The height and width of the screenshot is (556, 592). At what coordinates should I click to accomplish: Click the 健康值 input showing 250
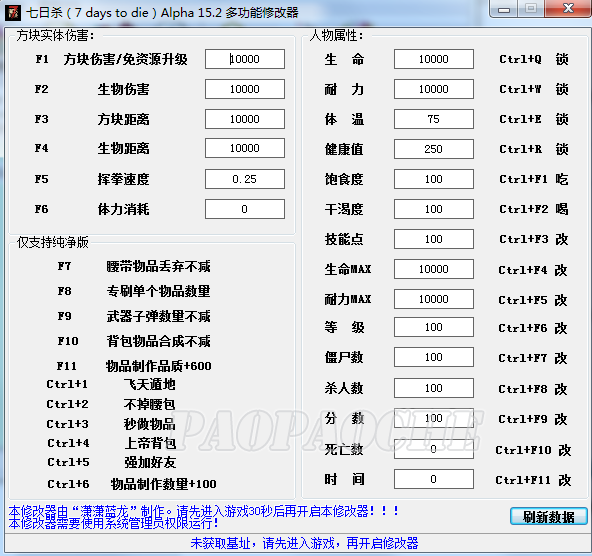pyautogui.click(x=434, y=149)
